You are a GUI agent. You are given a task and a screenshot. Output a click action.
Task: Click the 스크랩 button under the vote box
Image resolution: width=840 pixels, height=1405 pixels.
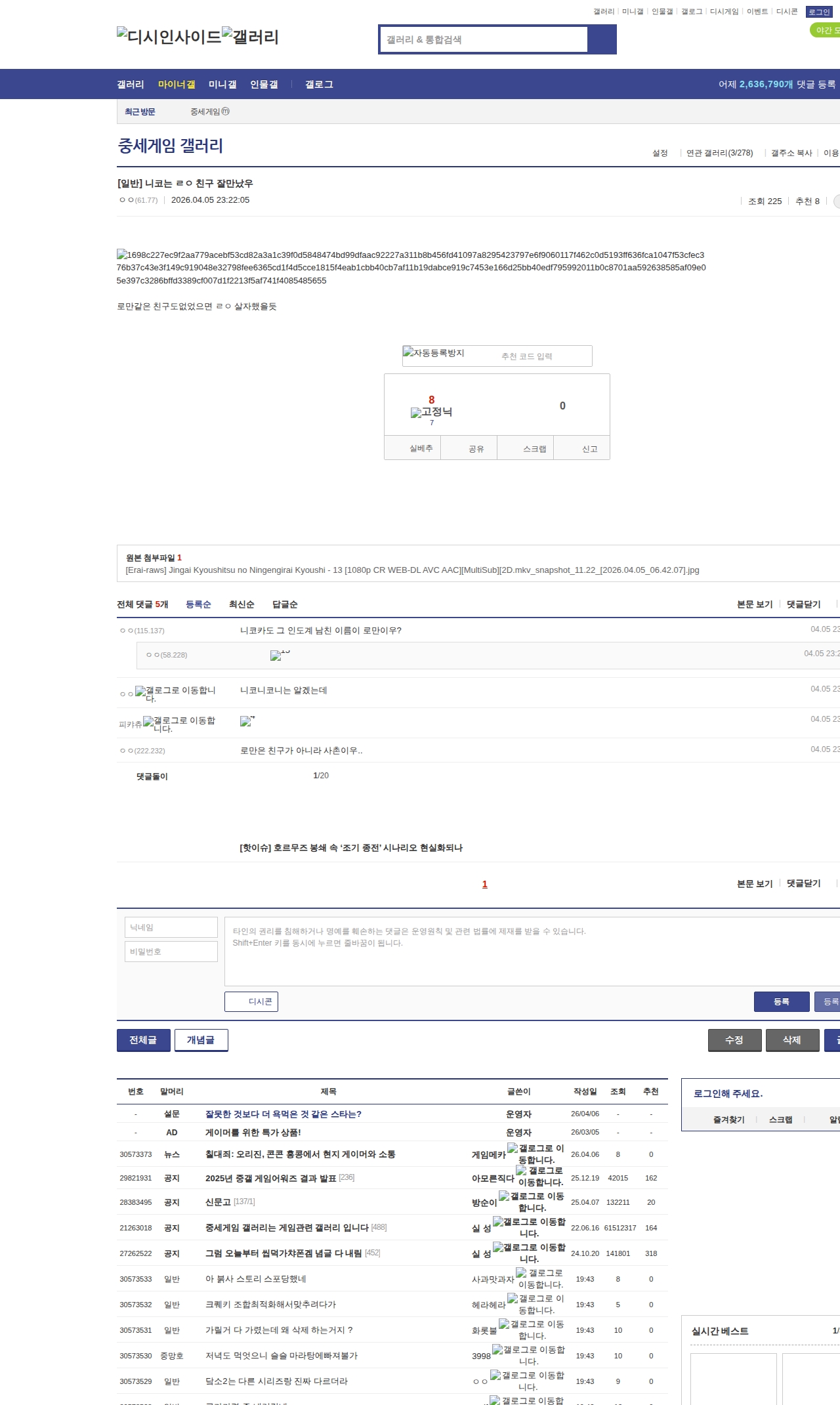click(x=526, y=448)
